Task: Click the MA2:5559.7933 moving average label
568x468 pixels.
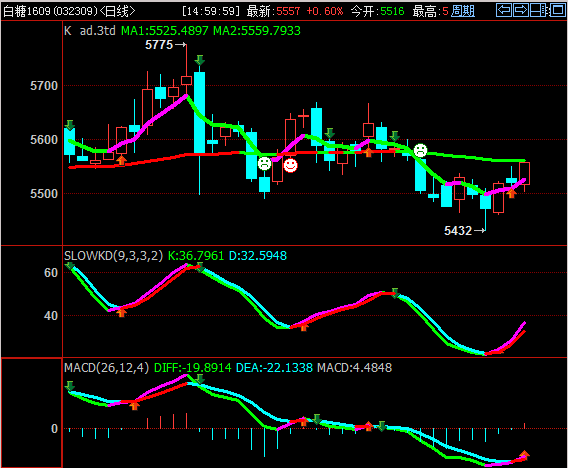Action: pos(257,31)
